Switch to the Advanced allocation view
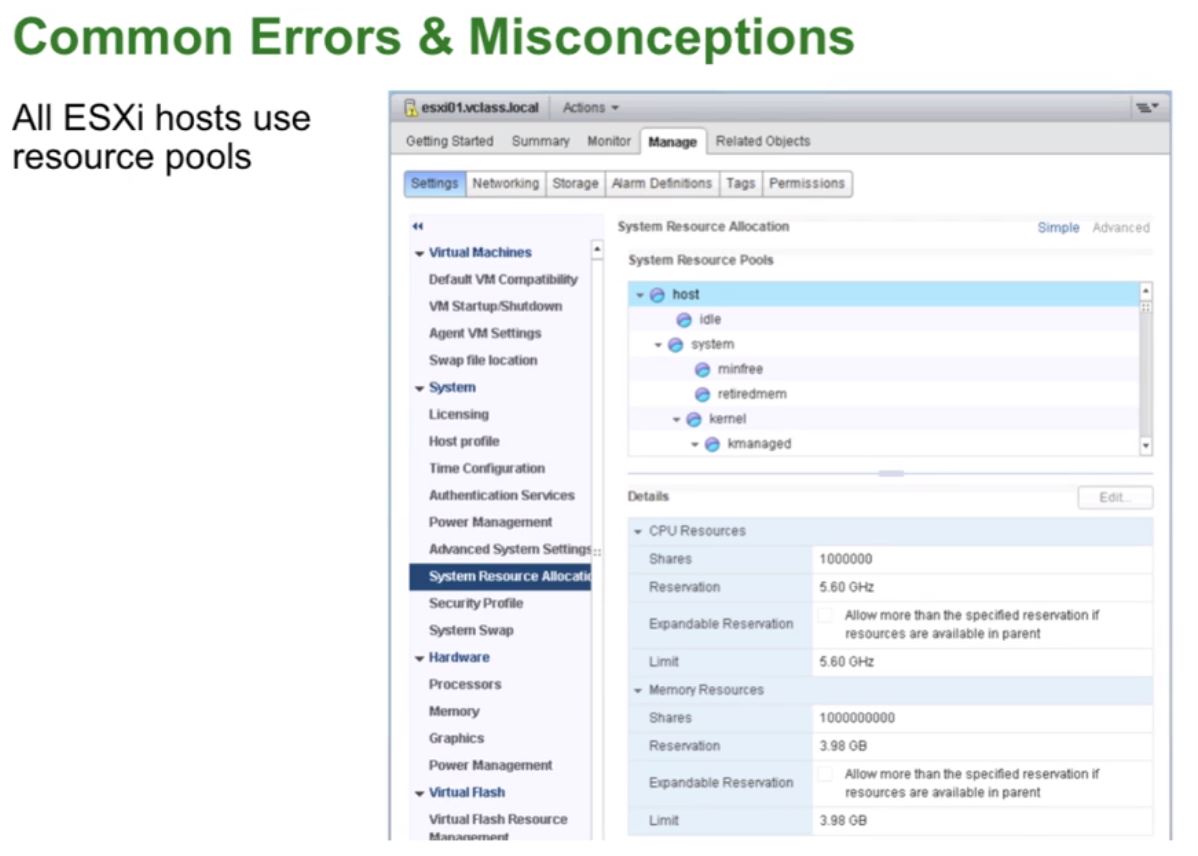 pyautogui.click(x=1122, y=227)
